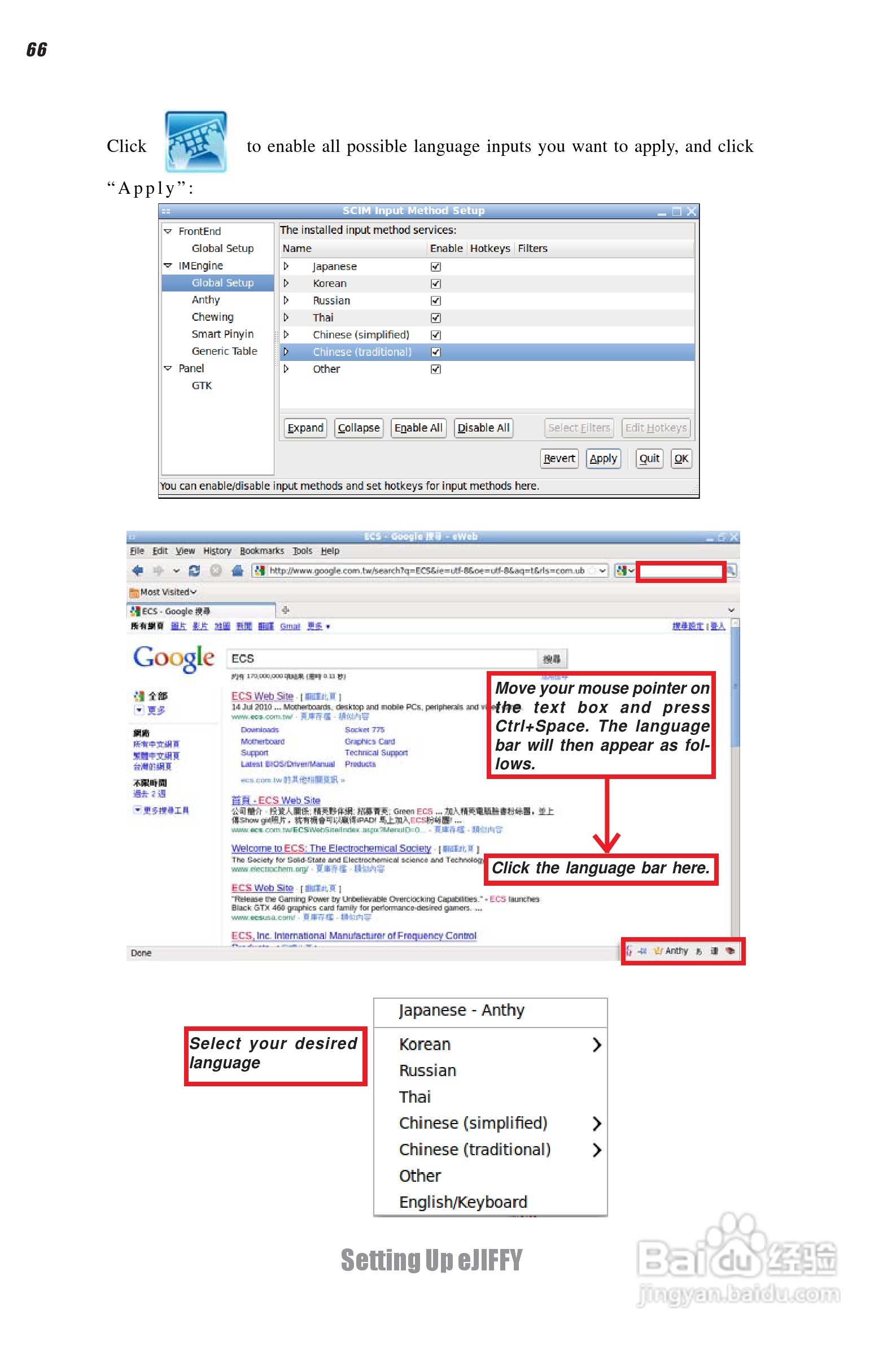The width and height of the screenshot is (896, 1345).
Task: Click the browser Reload icon
Action: point(194,571)
